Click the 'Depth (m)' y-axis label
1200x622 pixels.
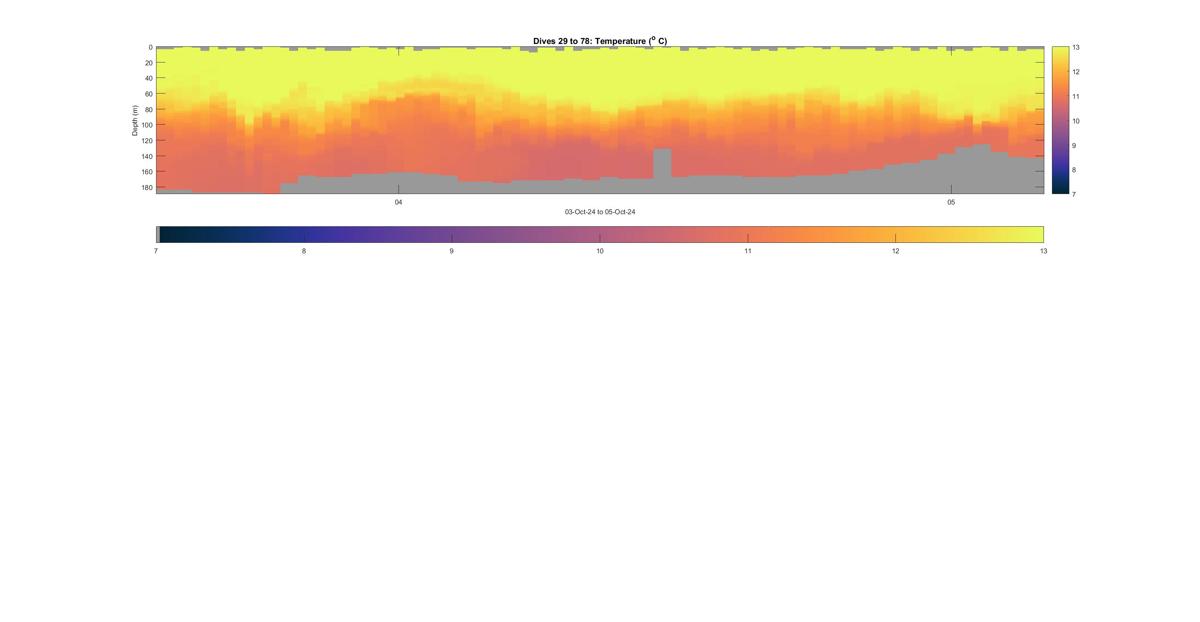point(134,120)
